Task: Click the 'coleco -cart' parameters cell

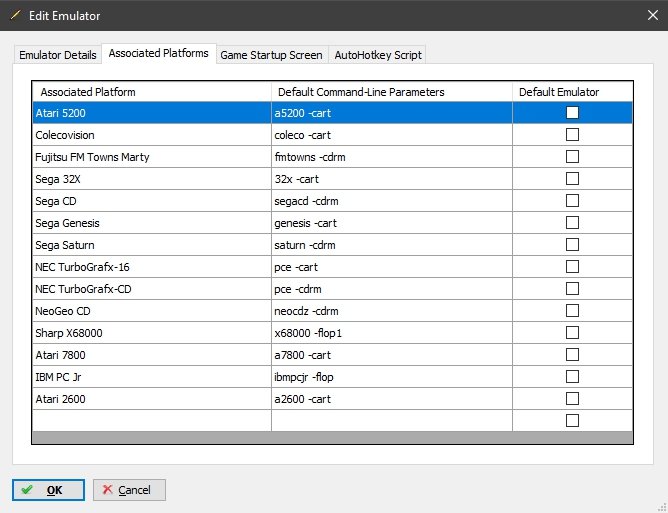Action: 392,135
